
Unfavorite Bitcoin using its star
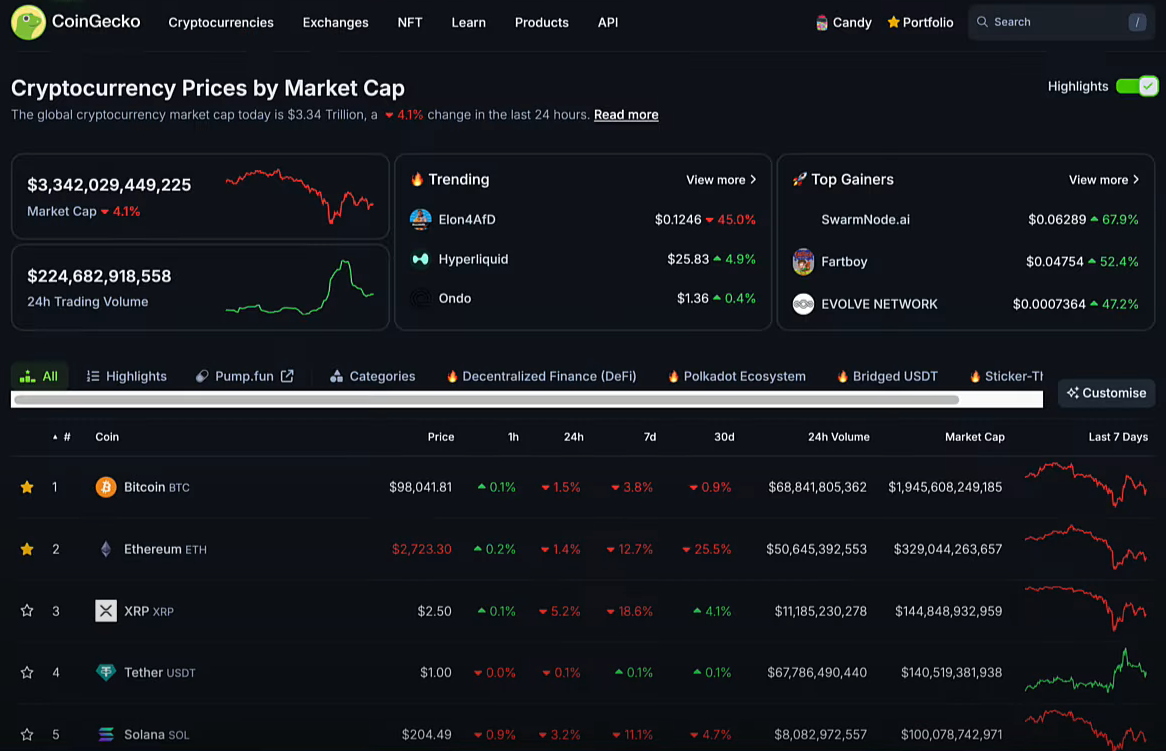pyautogui.click(x=27, y=487)
